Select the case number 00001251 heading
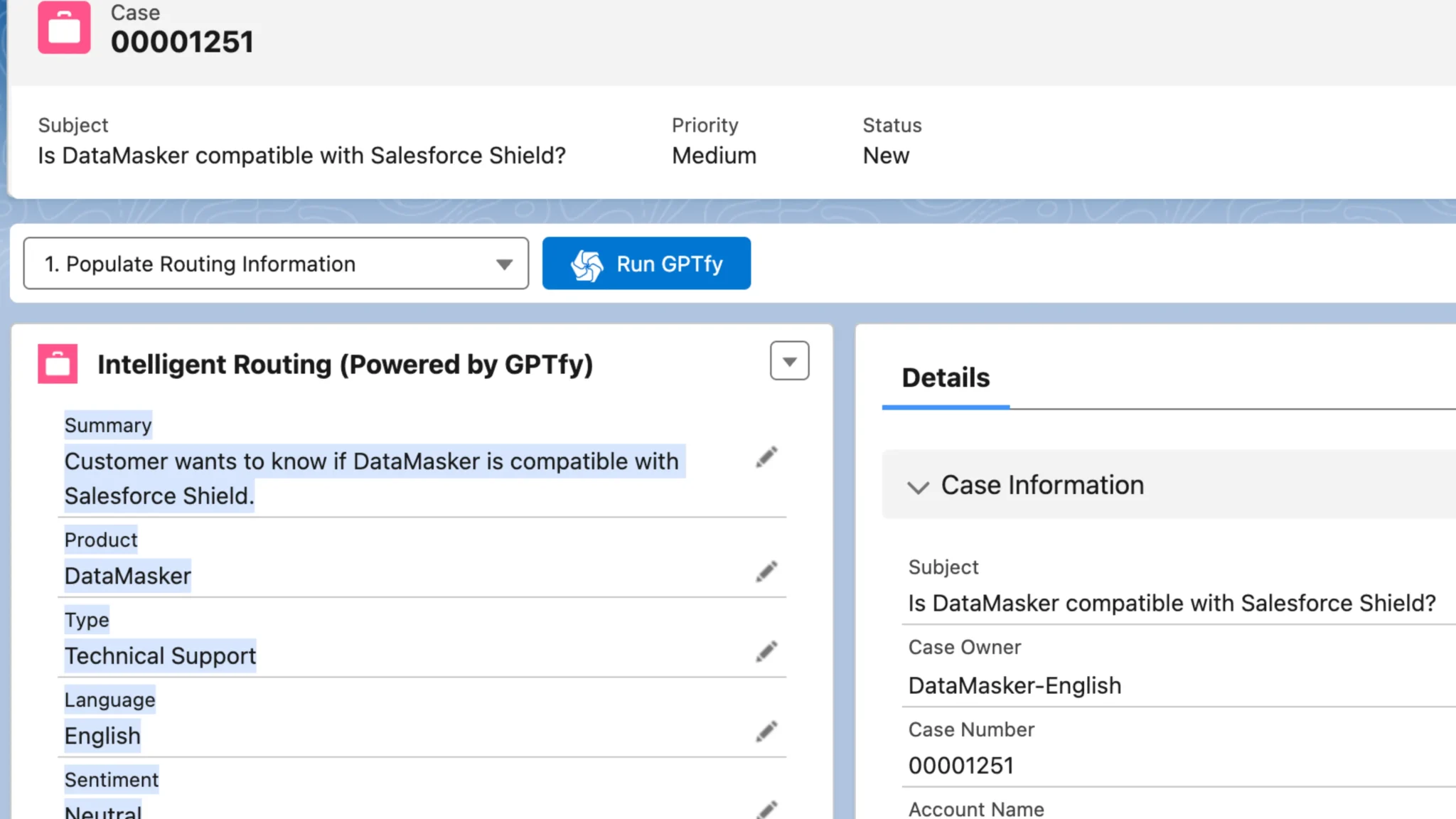Viewport: 1456px width, 819px height. point(183,41)
